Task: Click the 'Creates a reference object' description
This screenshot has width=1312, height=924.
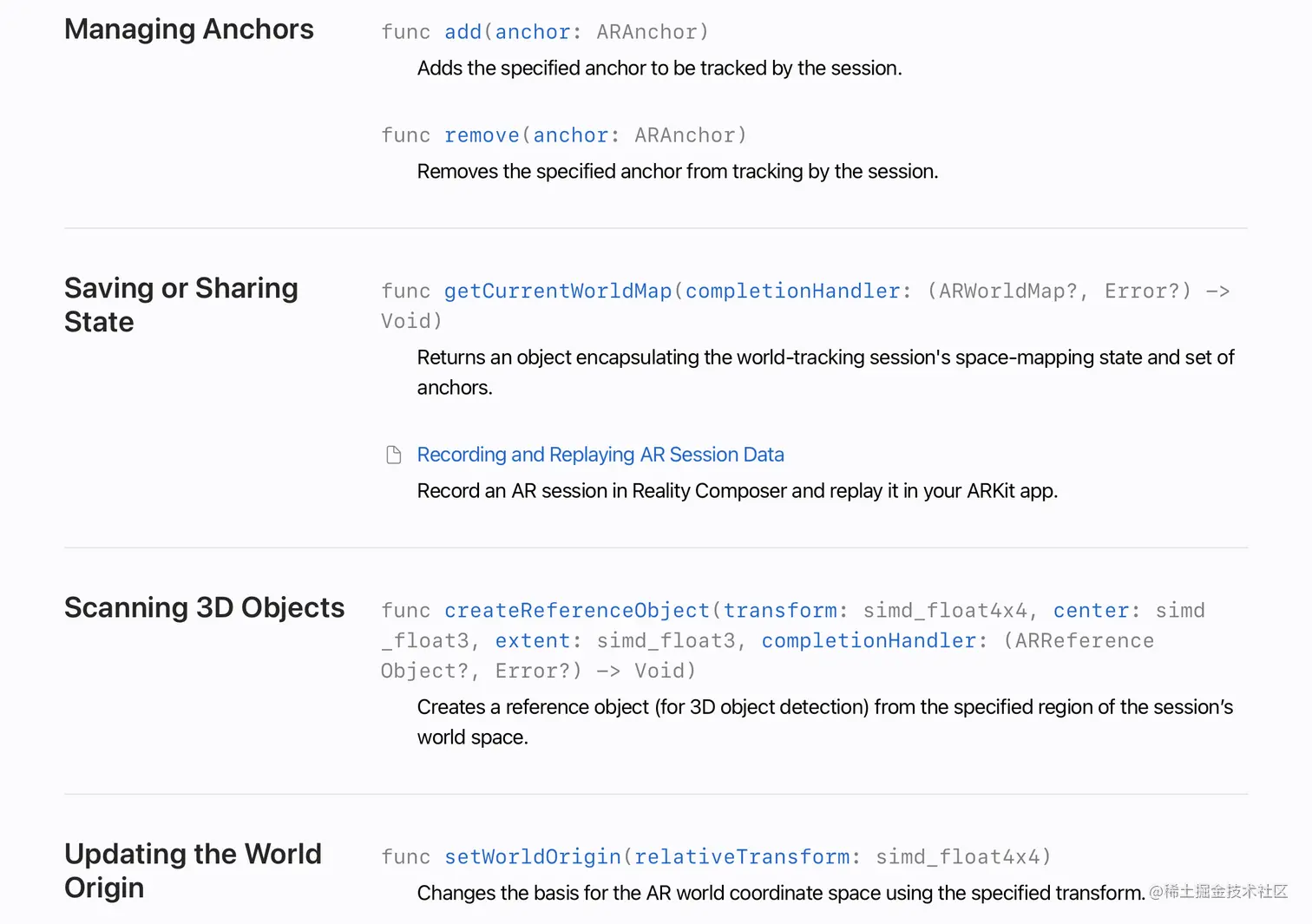Action: (x=824, y=707)
